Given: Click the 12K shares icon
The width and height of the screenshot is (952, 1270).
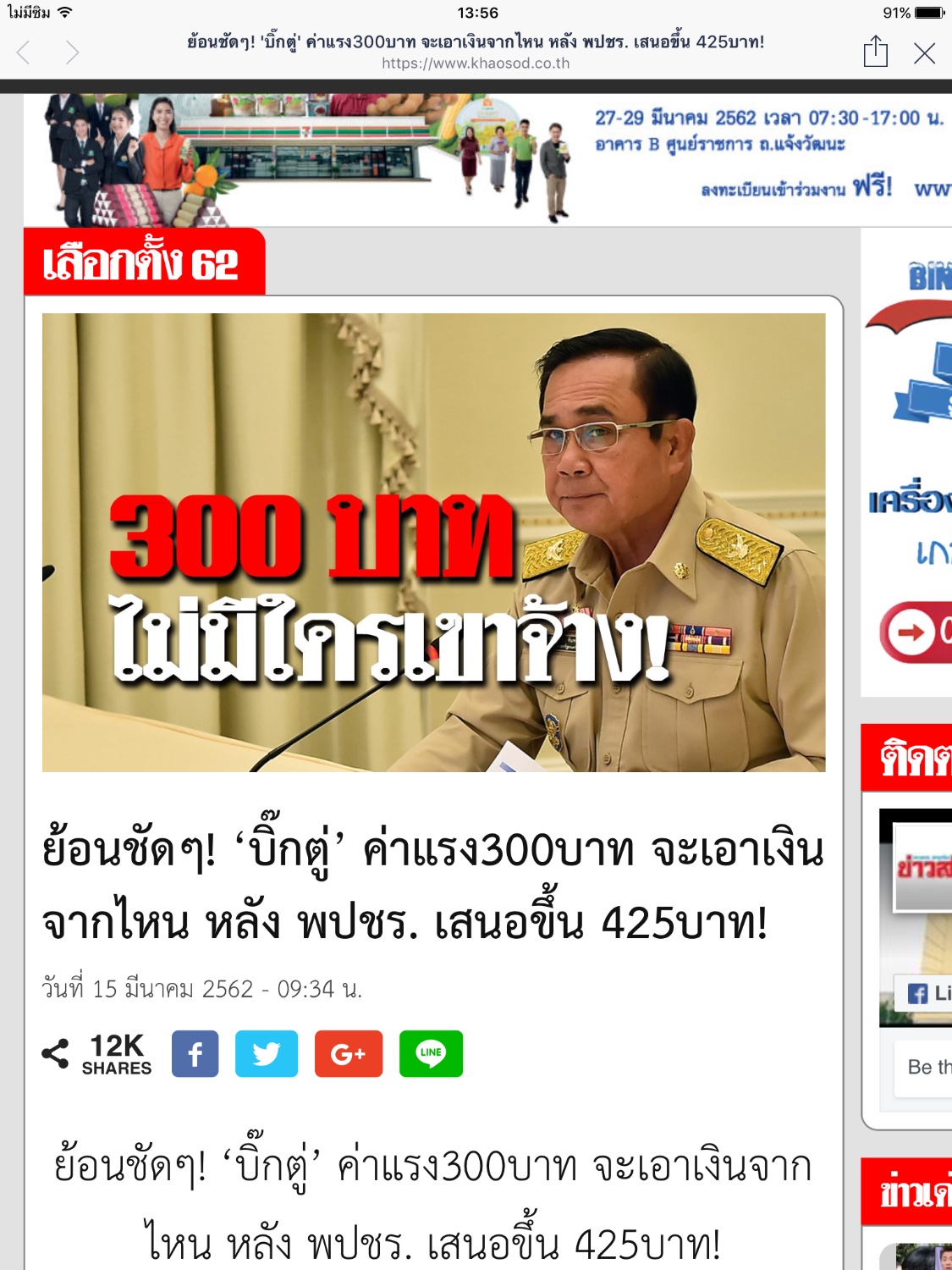Looking at the screenshot, I should [56, 1053].
